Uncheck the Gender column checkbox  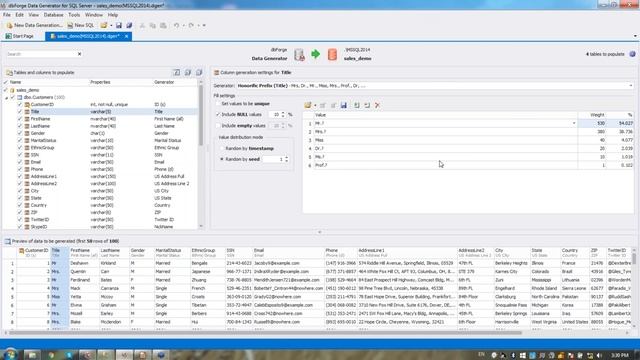[20, 133]
